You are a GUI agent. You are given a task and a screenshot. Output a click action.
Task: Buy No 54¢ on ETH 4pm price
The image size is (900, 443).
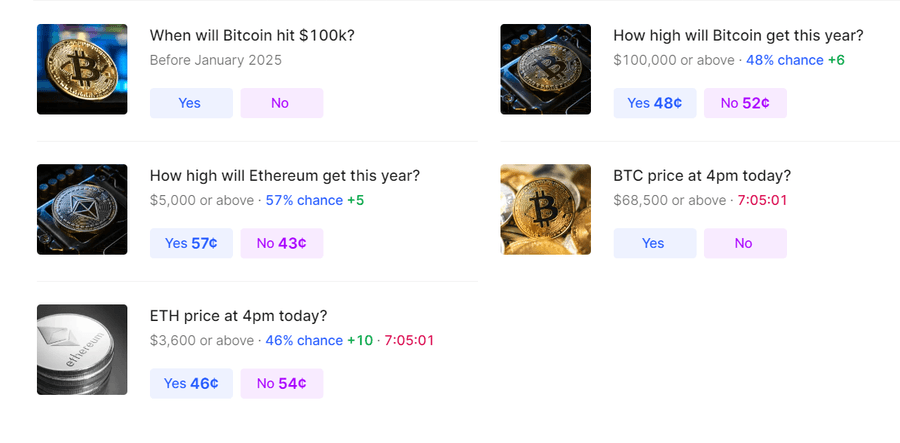click(x=281, y=383)
